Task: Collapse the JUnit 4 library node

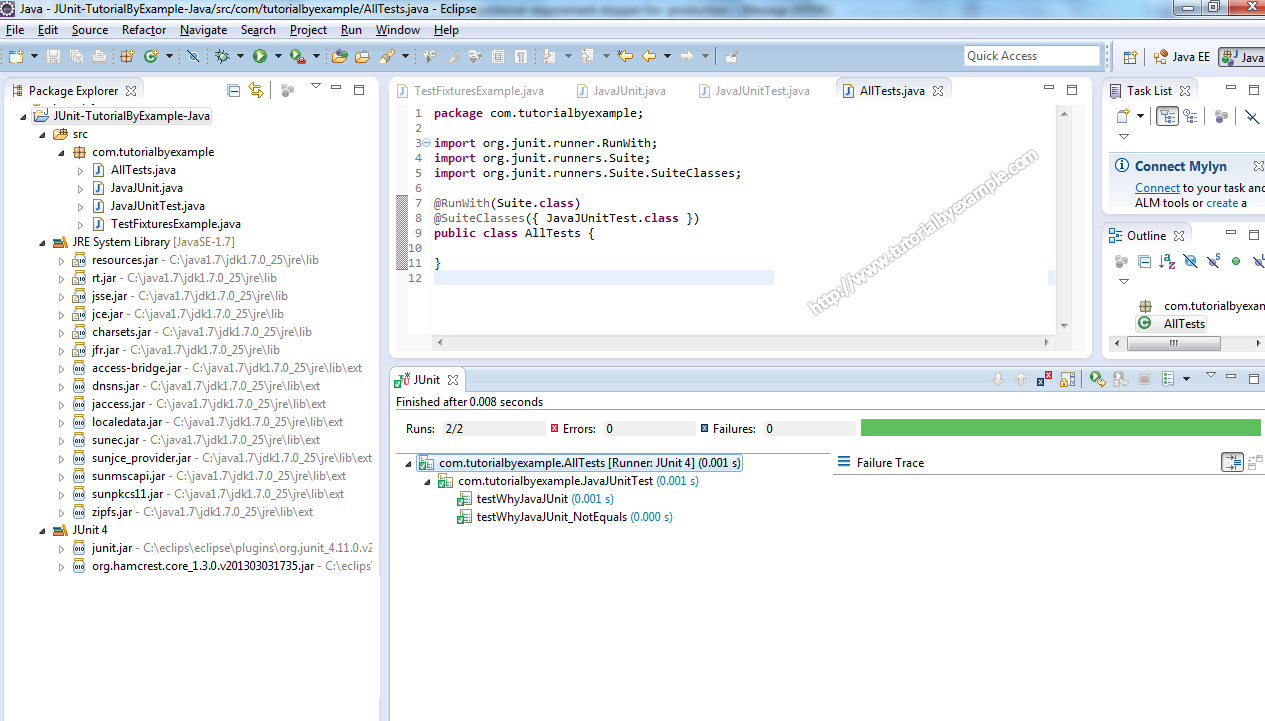Action: [x=42, y=530]
